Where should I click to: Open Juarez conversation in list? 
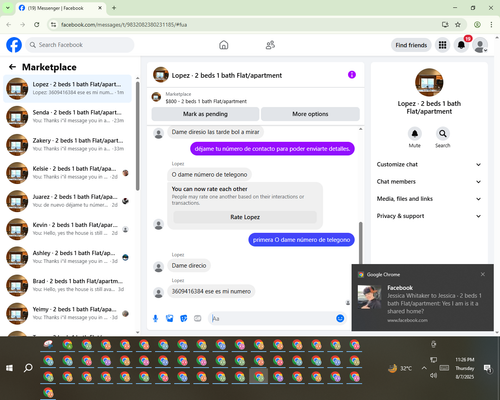coord(67,201)
